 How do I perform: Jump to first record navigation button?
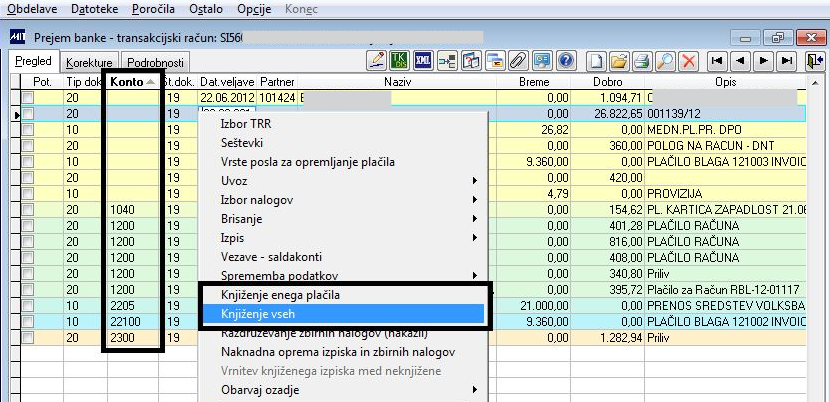[x=717, y=61]
